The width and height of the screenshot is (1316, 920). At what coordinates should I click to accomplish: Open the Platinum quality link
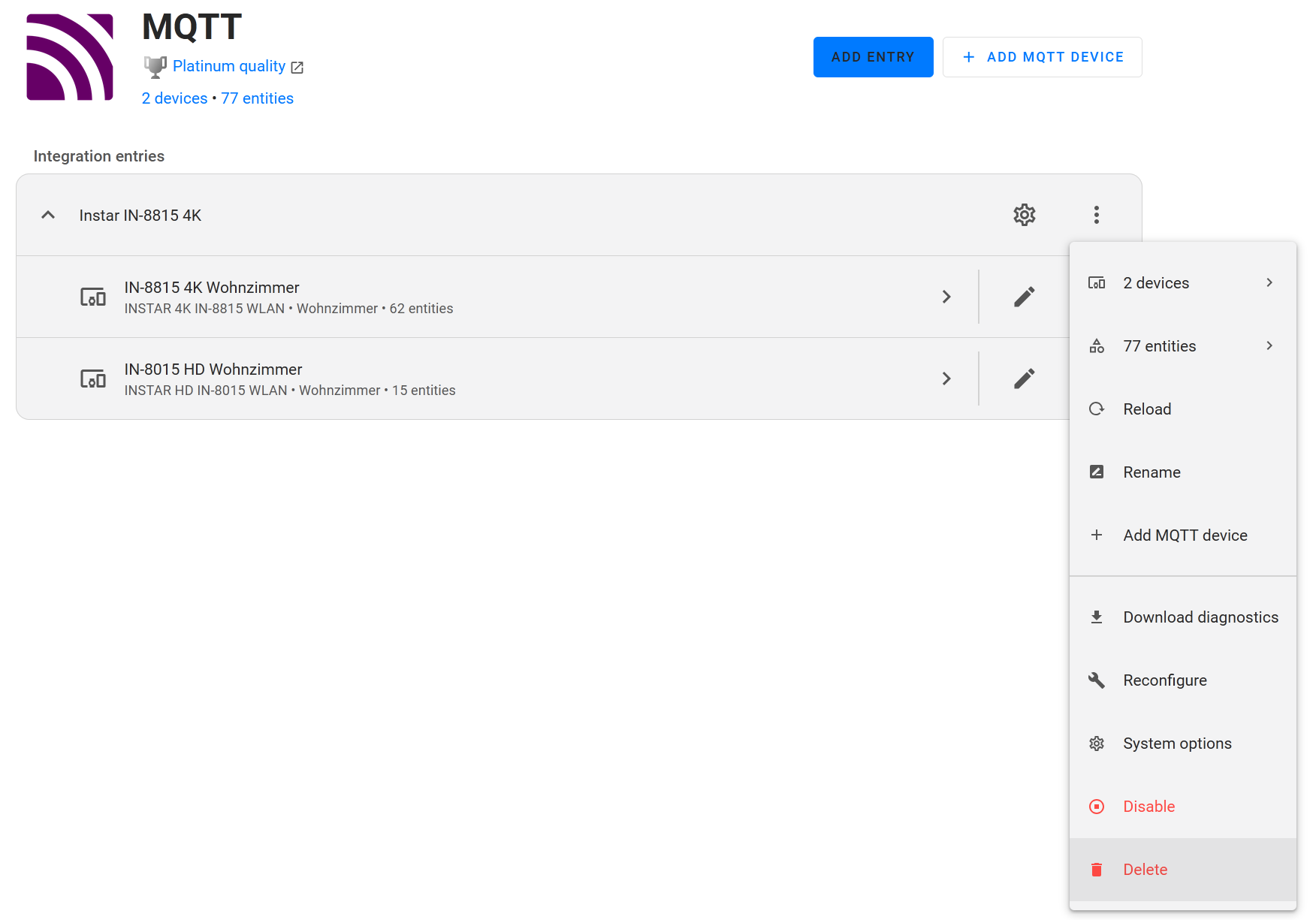(229, 66)
